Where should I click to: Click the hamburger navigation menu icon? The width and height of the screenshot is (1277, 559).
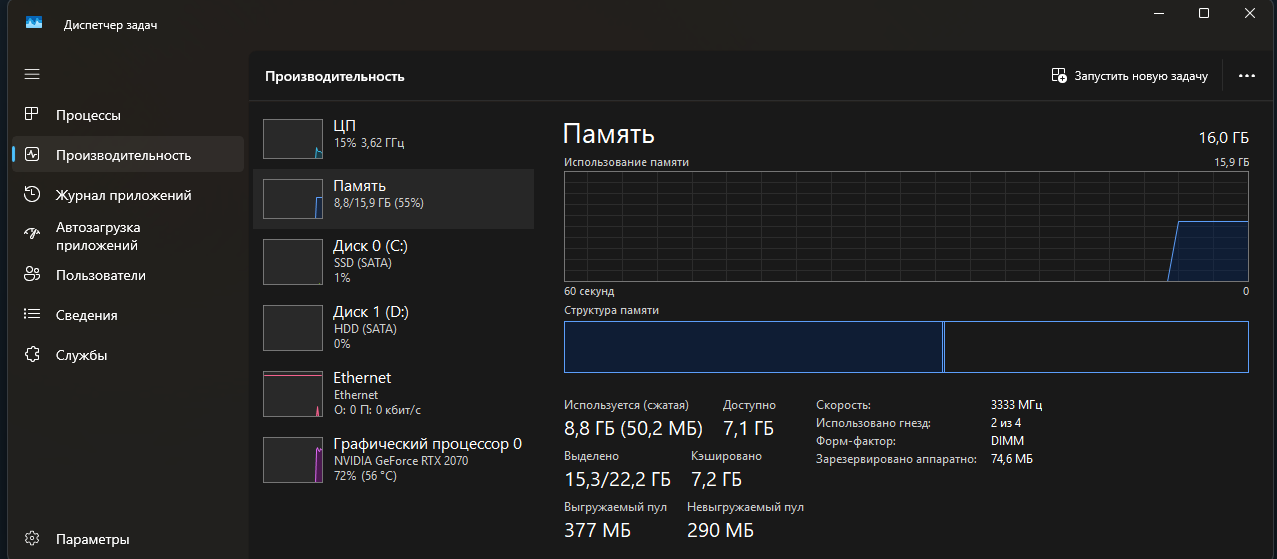(x=32, y=74)
